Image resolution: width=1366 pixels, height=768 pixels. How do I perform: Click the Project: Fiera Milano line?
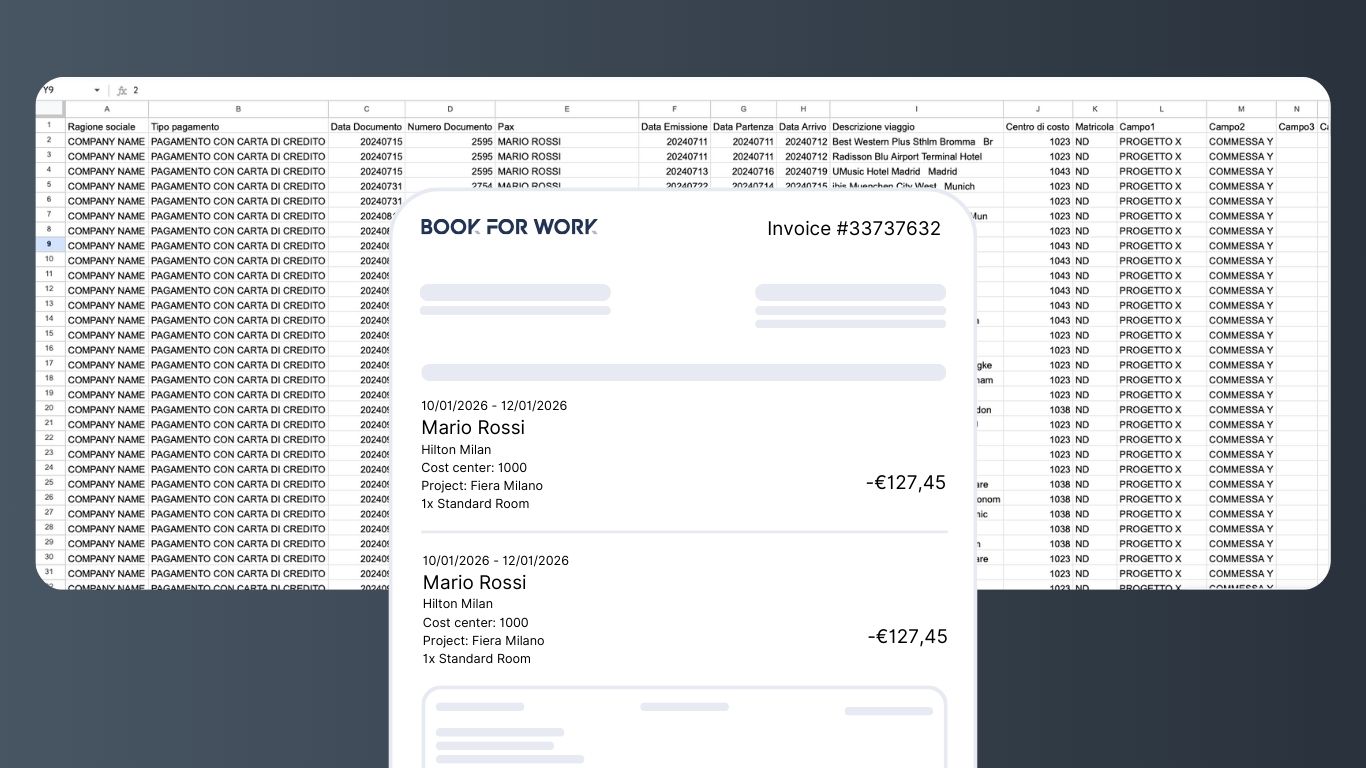pos(483,485)
